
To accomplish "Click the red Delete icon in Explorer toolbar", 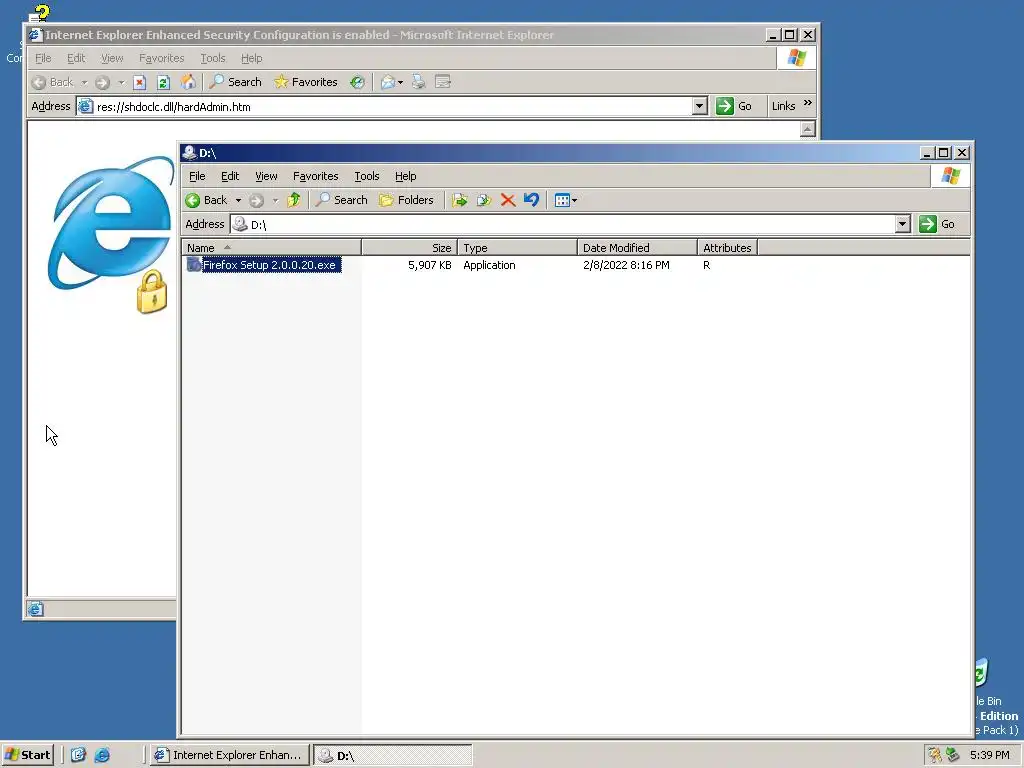I will 508,200.
